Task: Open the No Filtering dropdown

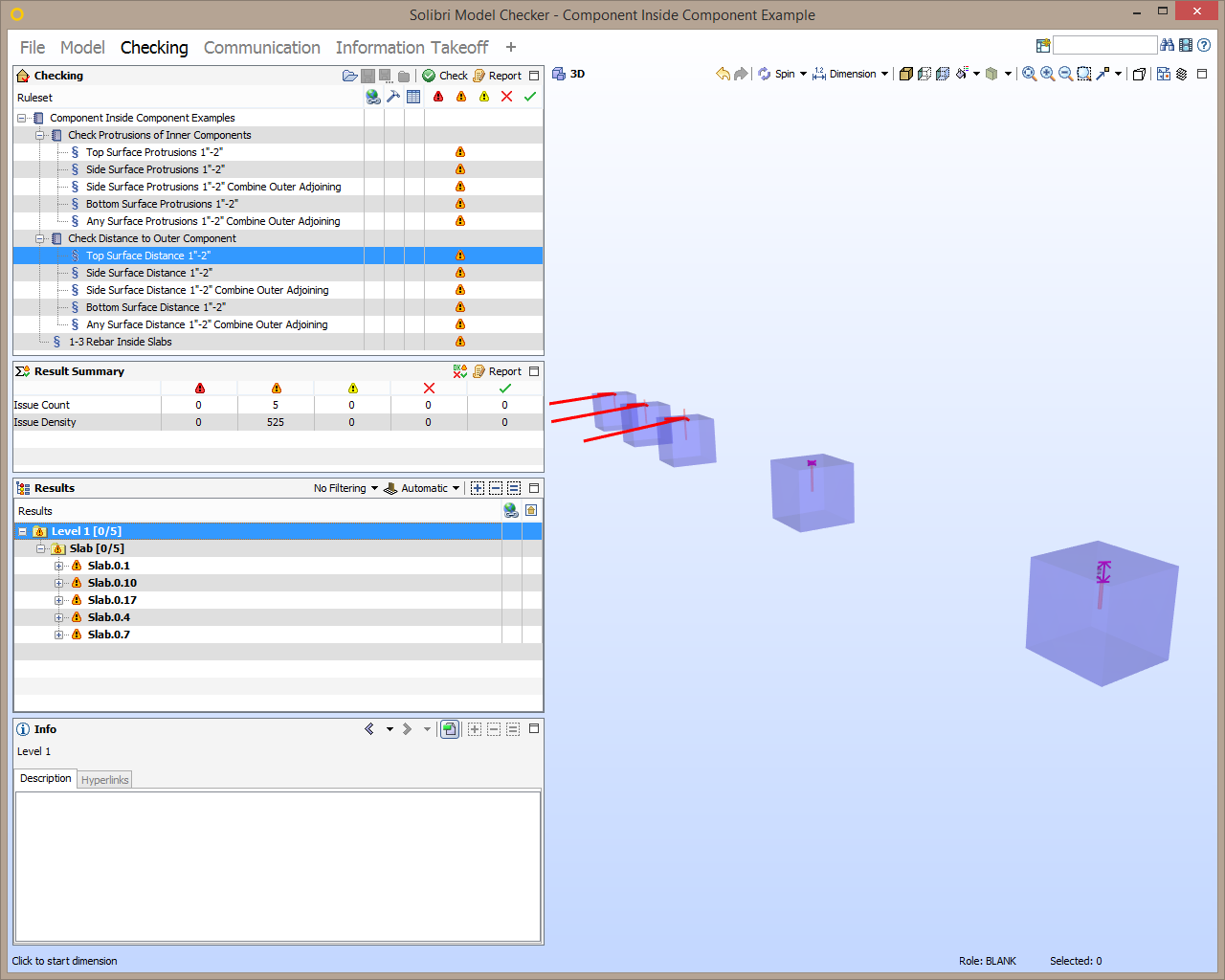Action: coord(345,488)
